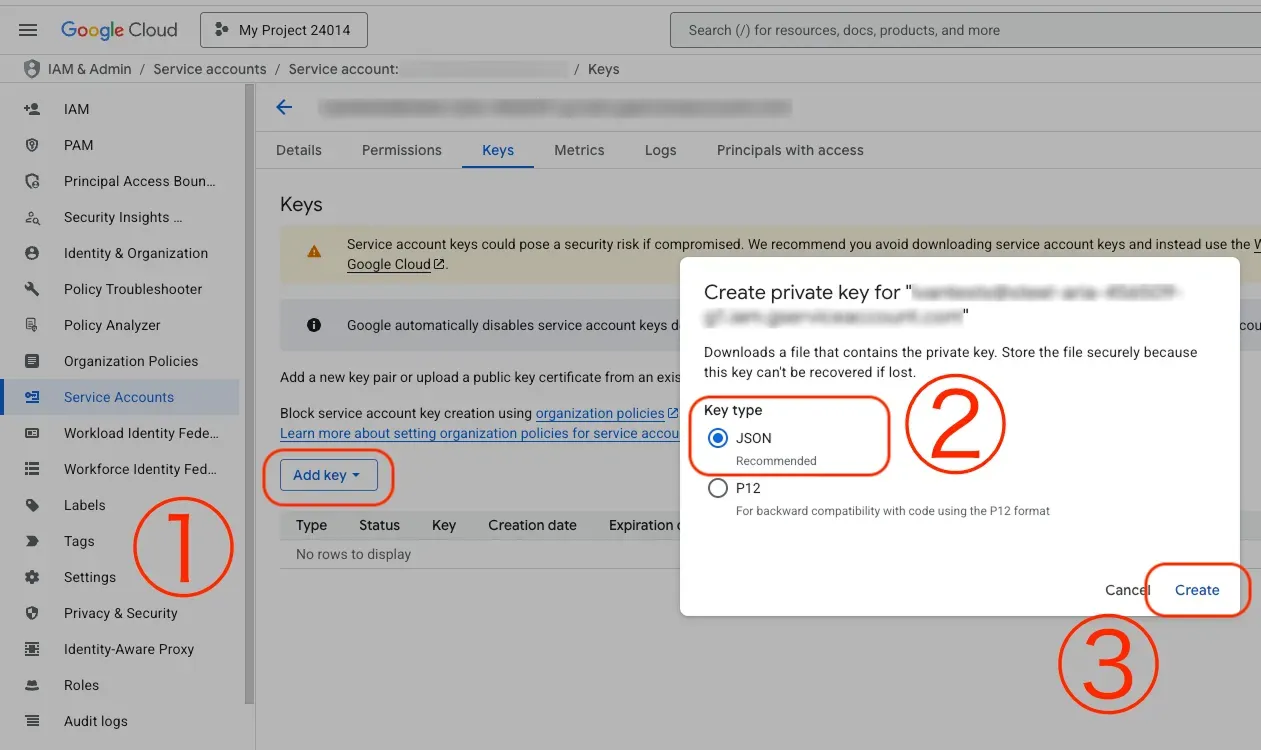
Task: Click the IAM sidebar icon
Action: point(32,109)
